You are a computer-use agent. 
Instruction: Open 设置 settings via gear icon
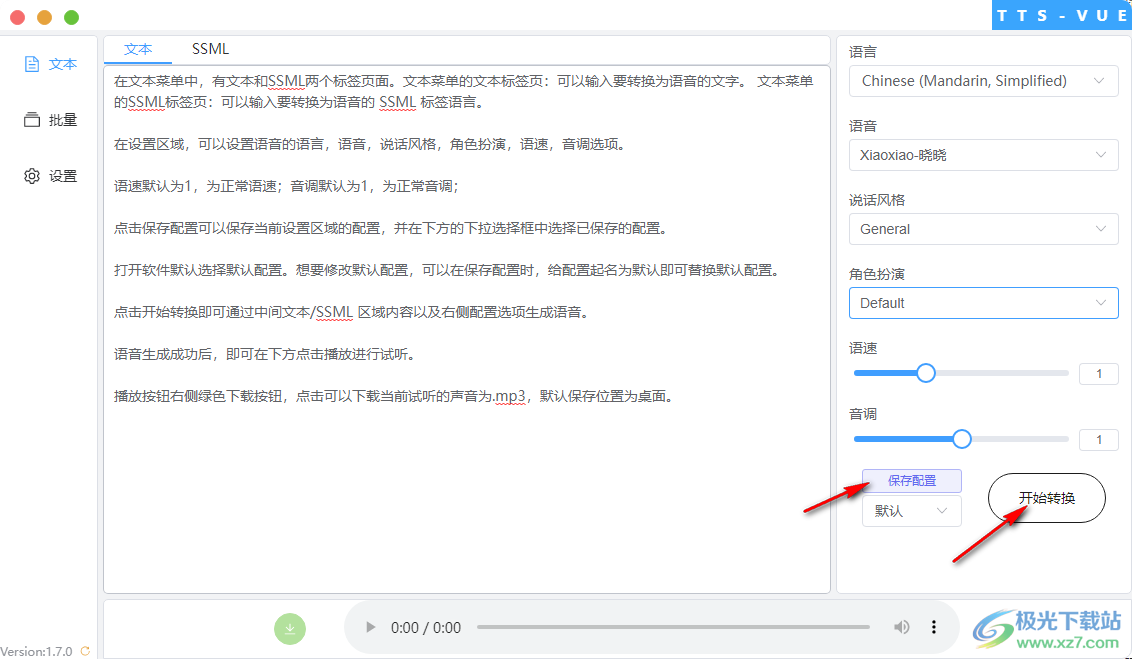coord(49,175)
